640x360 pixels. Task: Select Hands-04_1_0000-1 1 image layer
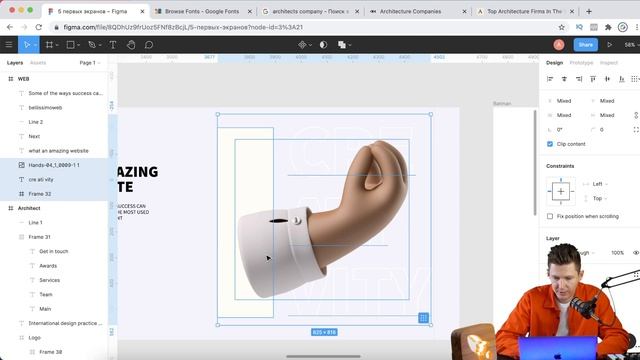[x=53, y=165]
